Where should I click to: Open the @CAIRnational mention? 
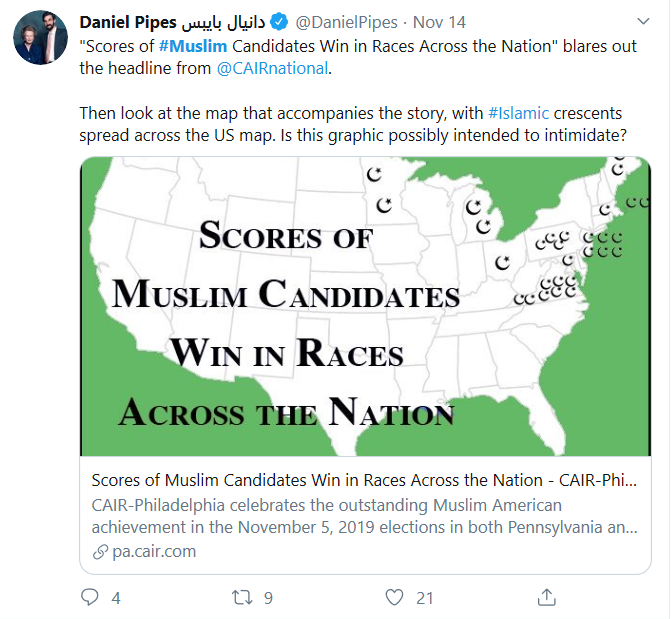pyautogui.click(x=272, y=69)
